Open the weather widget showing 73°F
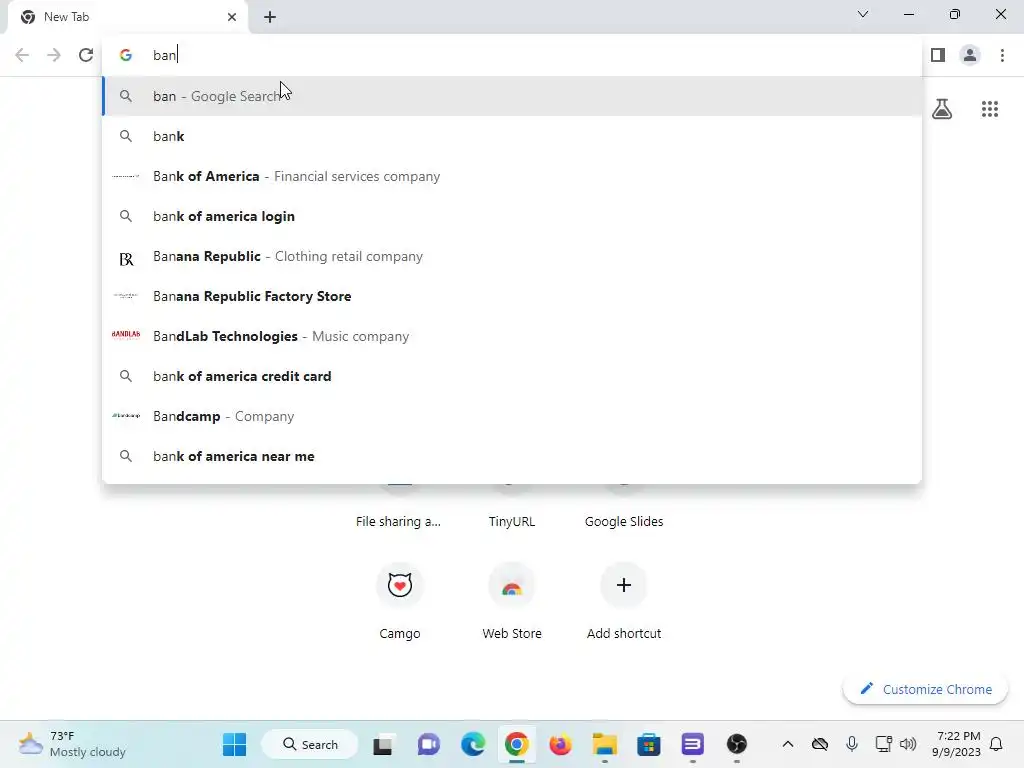Image resolution: width=1024 pixels, height=768 pixels. pyautogui.click(x=72, y=744)
